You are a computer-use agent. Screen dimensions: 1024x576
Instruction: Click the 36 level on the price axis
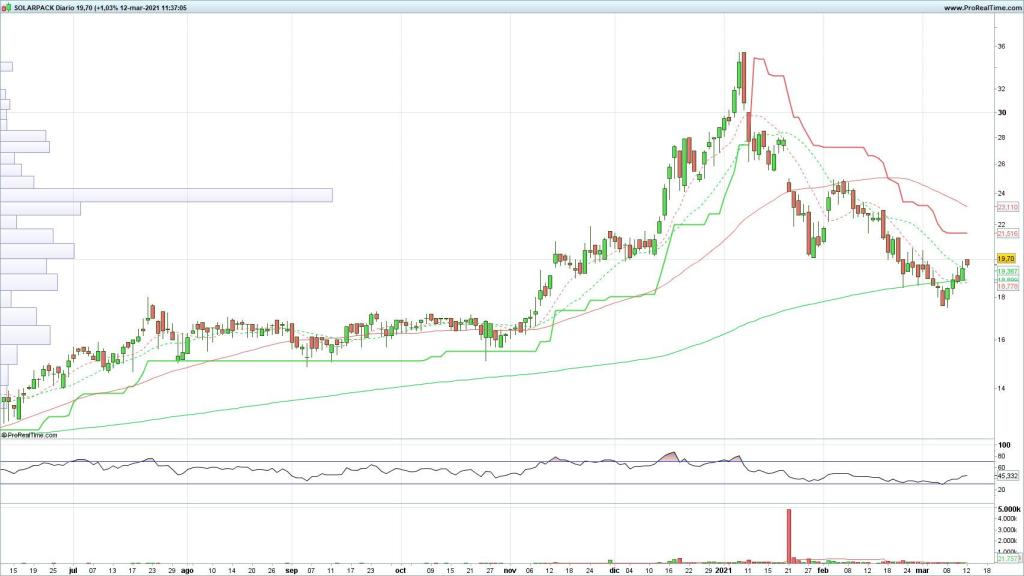tap(1001, 47)
